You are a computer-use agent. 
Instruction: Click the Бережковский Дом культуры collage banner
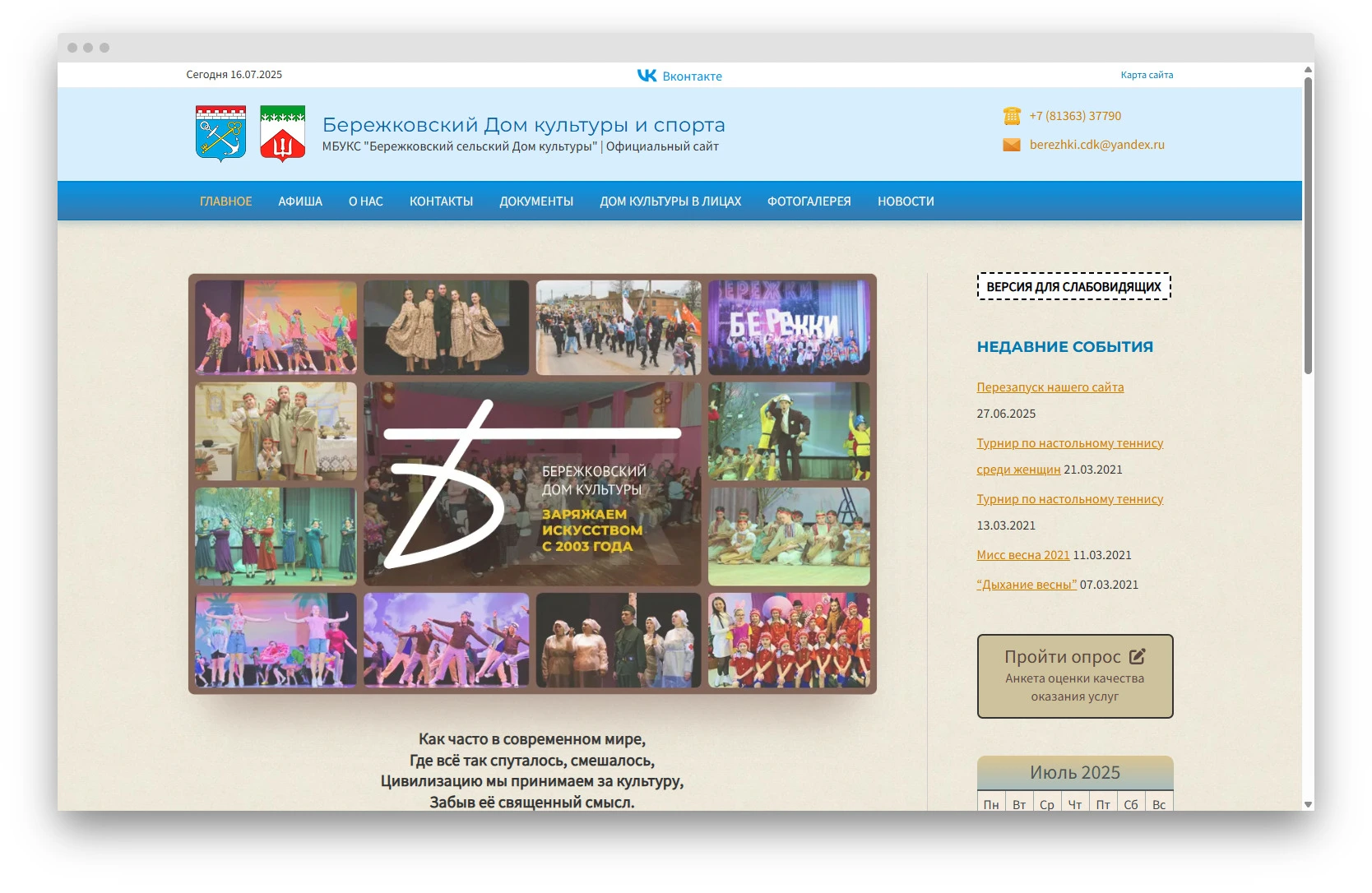[532, 484]
